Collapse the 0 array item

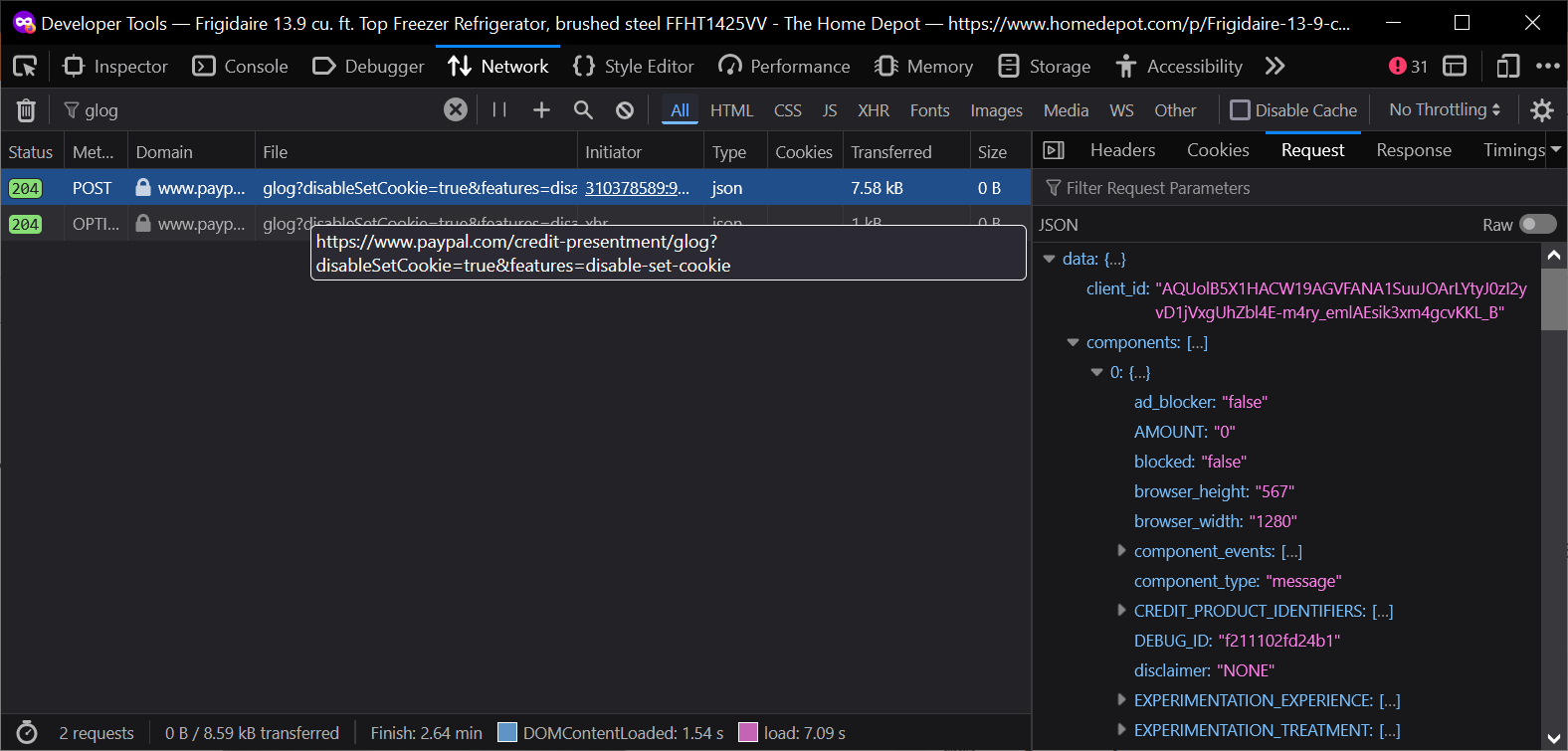point(1096,372)
